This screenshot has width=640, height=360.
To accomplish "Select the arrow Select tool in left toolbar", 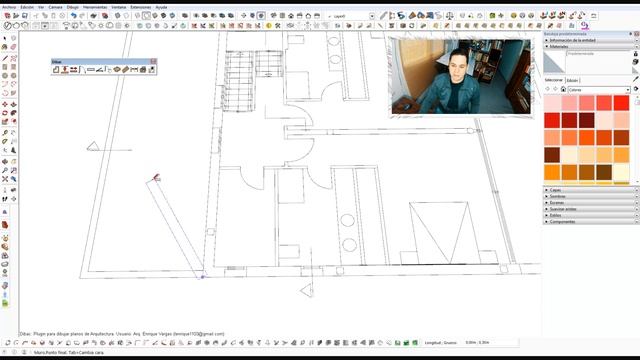I will 5,38.
